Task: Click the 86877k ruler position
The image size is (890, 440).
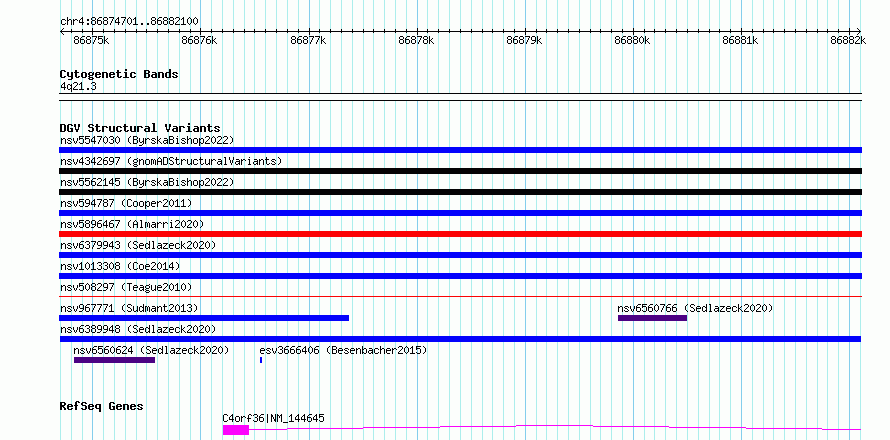Action: click(x=308, y=40)
